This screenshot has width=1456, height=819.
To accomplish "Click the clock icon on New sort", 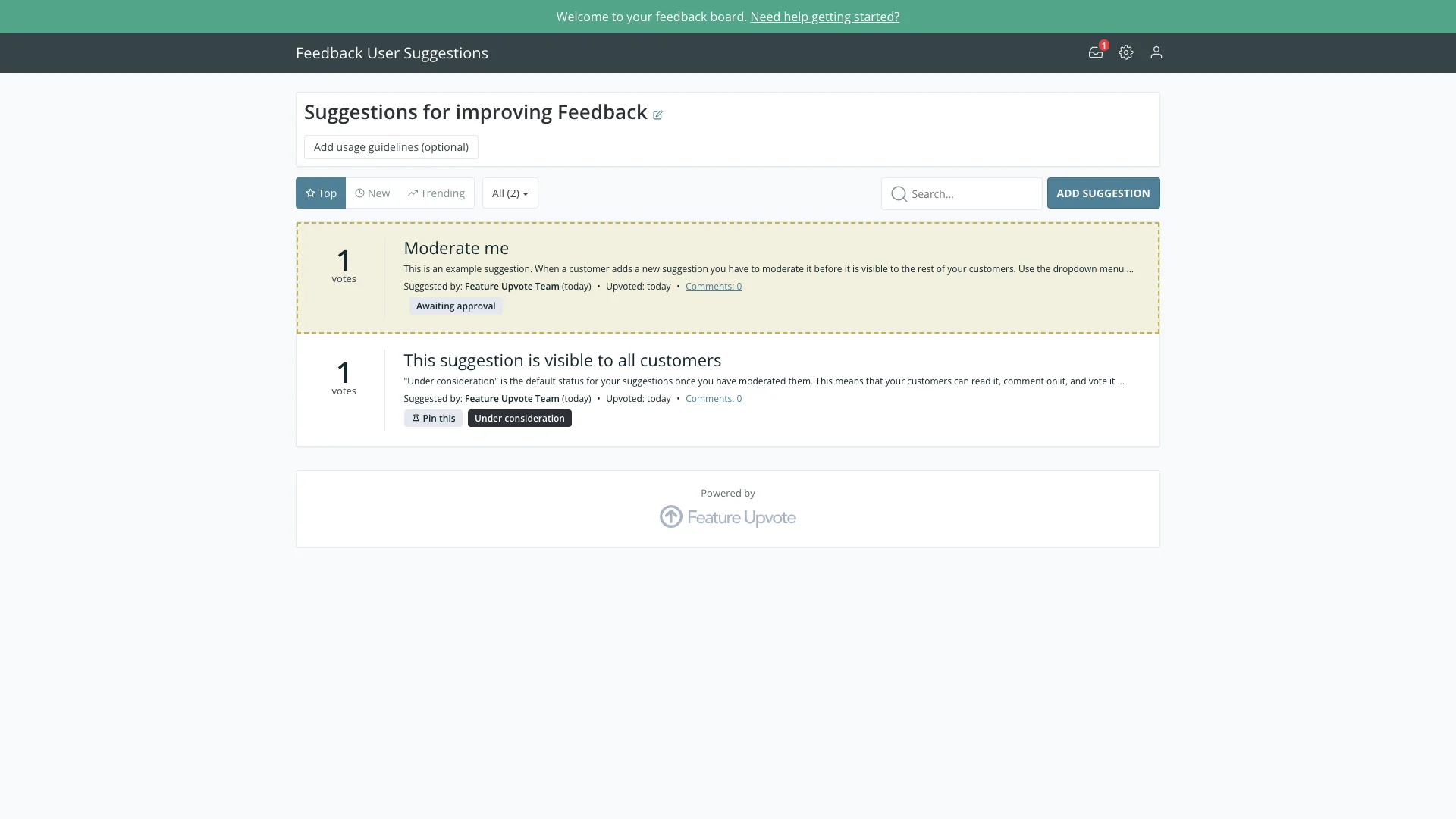I will [x=359, y=193].
